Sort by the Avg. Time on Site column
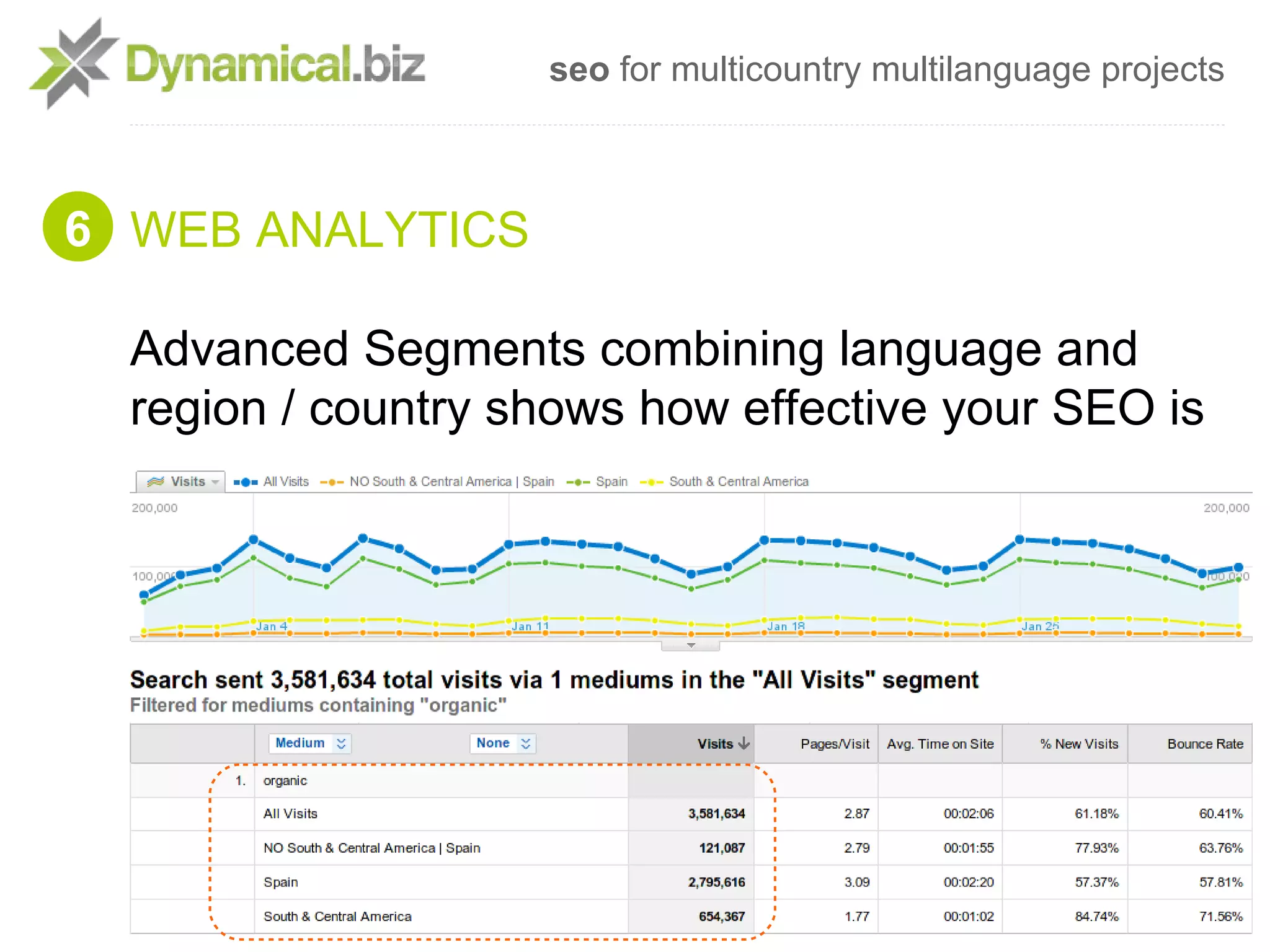This screenshot has width=1270, height=952. click(x=940, y=744)
